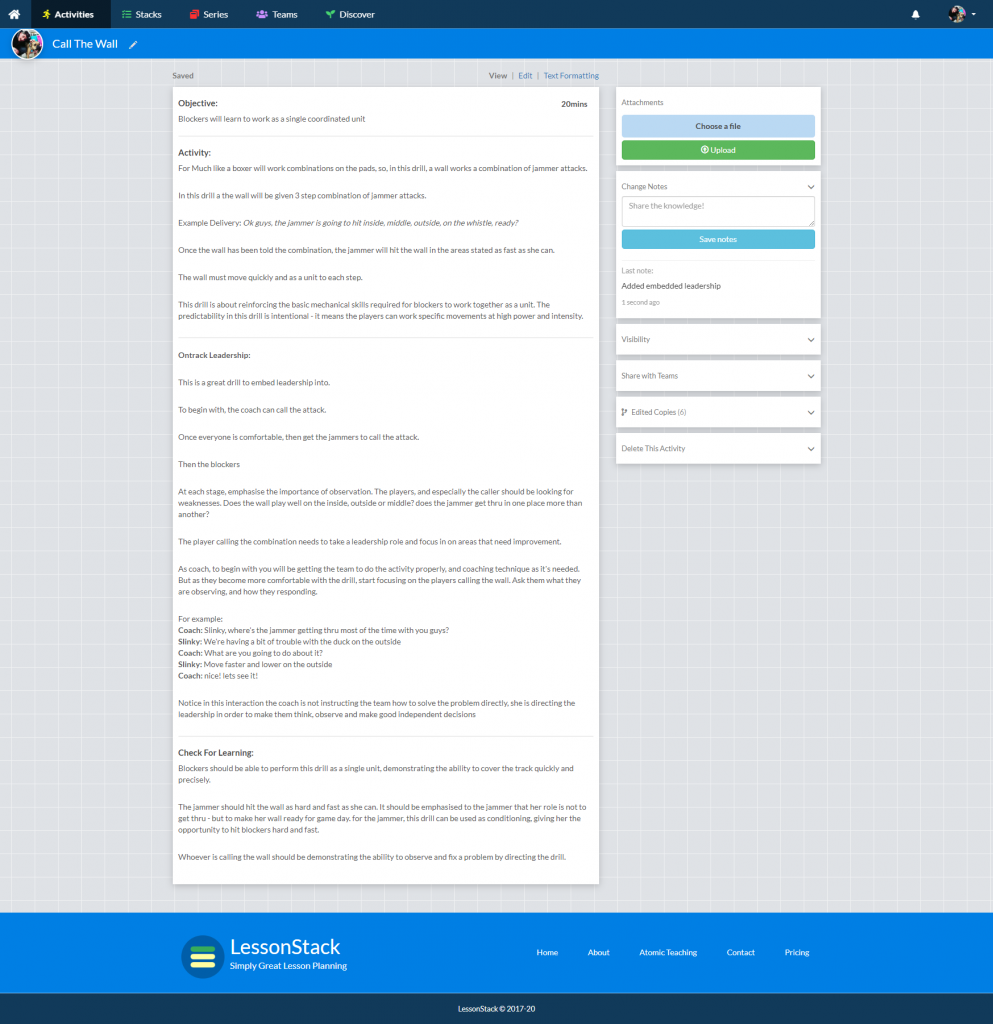Click the home icon in navbar
Screen dimensions: 993x1024
pyautogui.click(x=14, y=14)
